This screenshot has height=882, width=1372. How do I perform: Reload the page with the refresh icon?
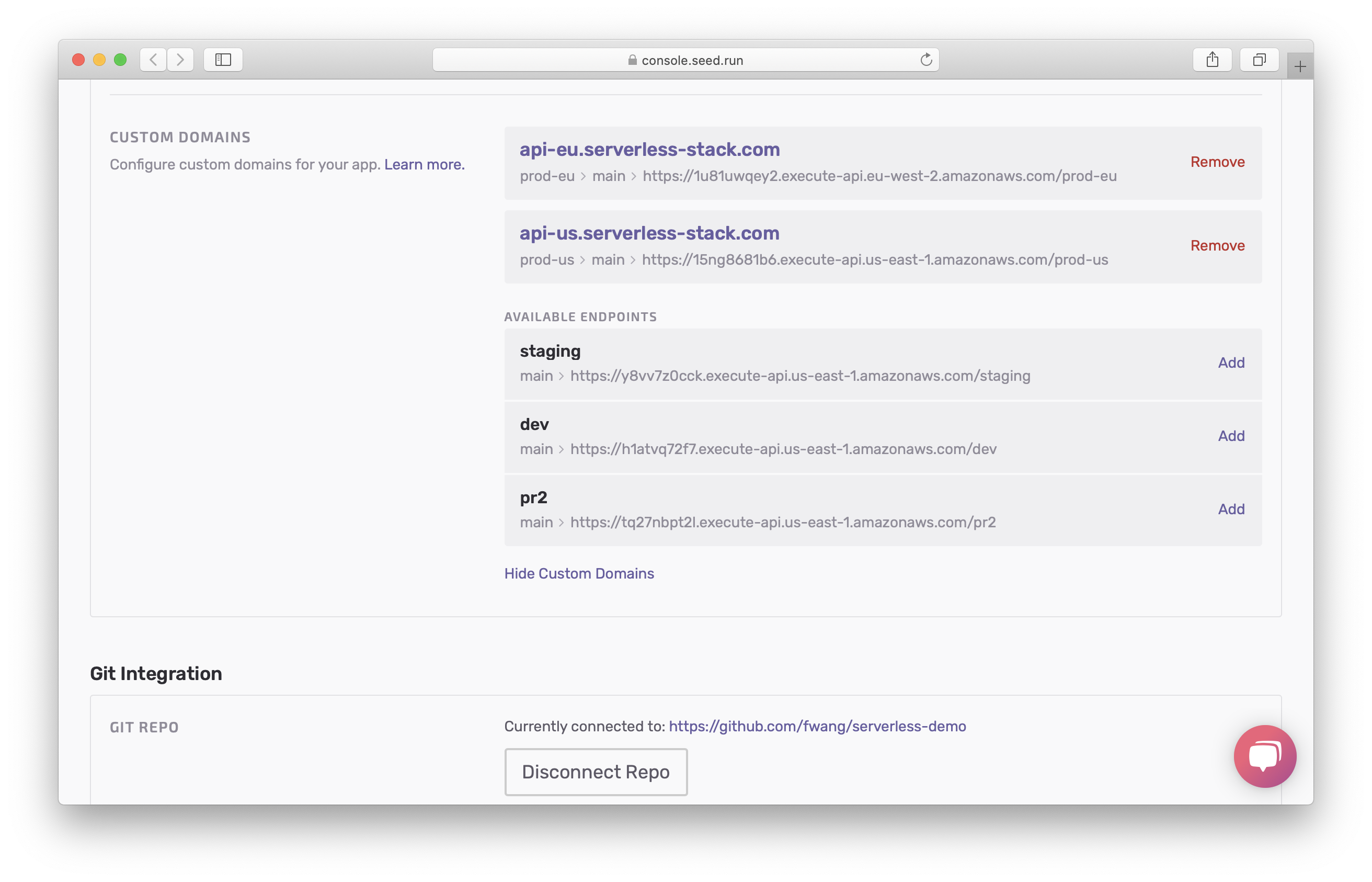[925, 60]
